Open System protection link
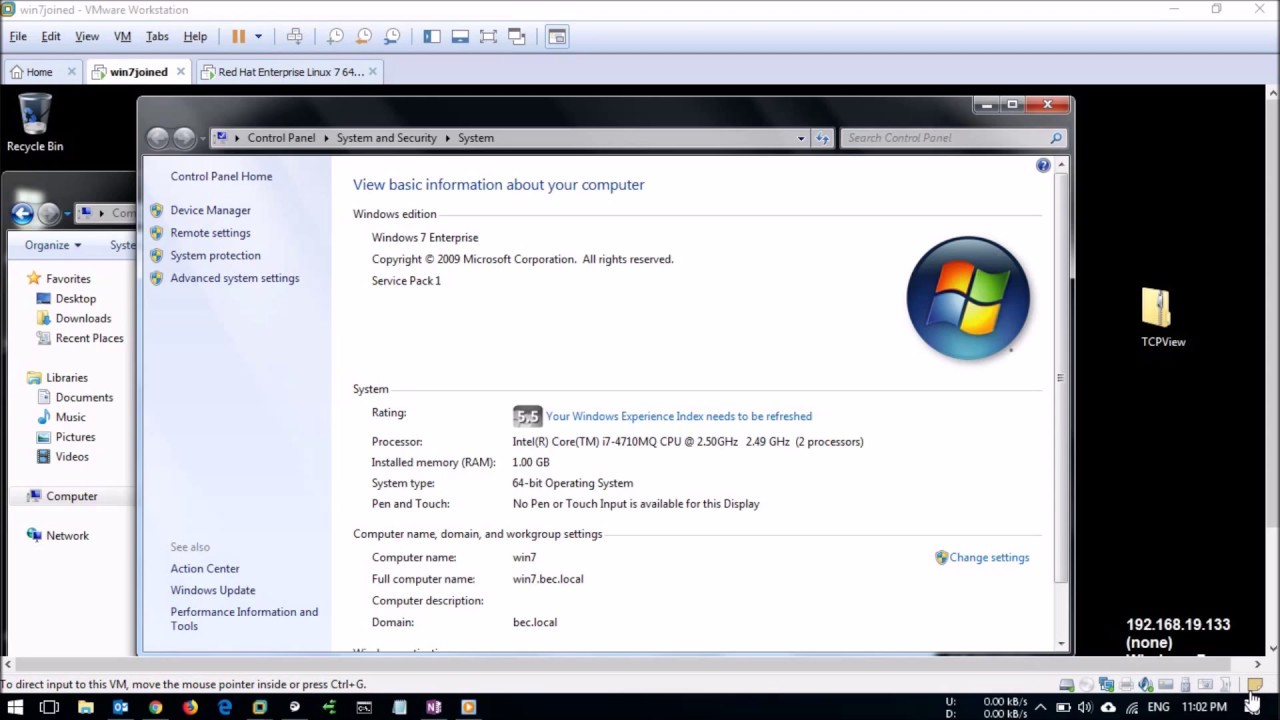1280x720 pixels. click(x=215, y=256)
